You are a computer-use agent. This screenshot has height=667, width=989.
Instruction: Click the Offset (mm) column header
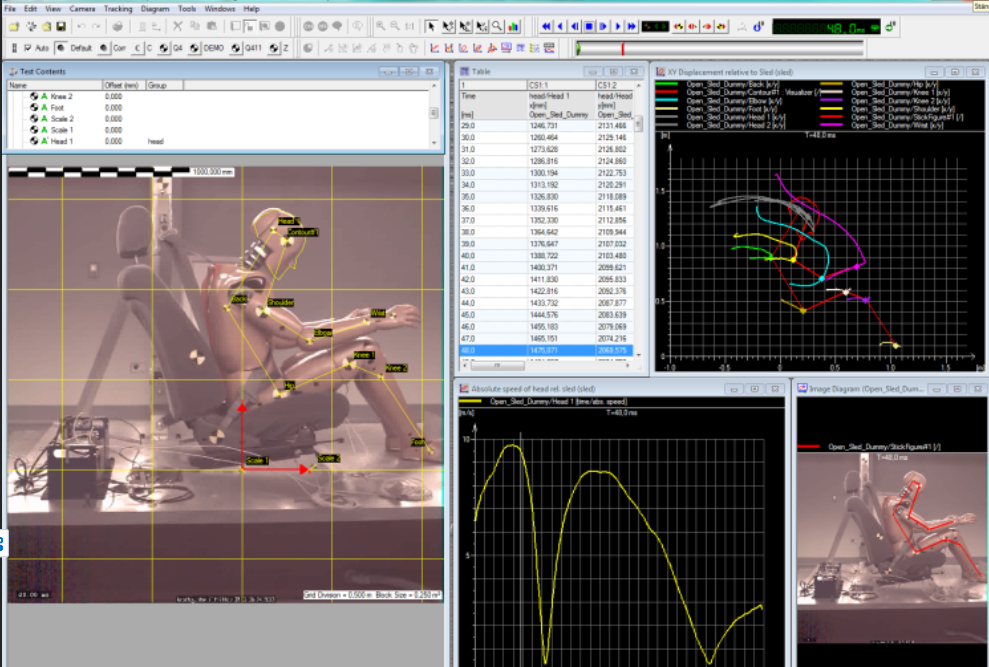pyautogui.click(x=124, y=85)
